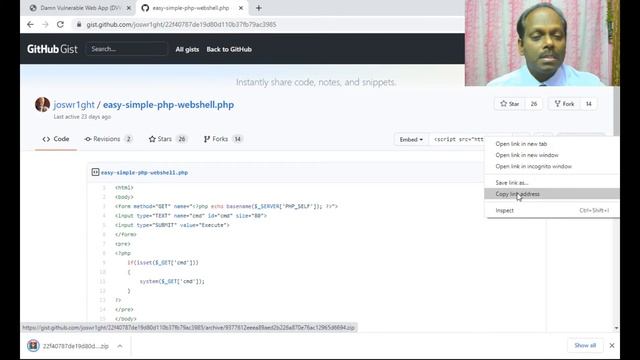Click the page vertical scrollbar down arrow
Image resolution: width=640 pixels, height=360 pixels.
tap(616, 328)
